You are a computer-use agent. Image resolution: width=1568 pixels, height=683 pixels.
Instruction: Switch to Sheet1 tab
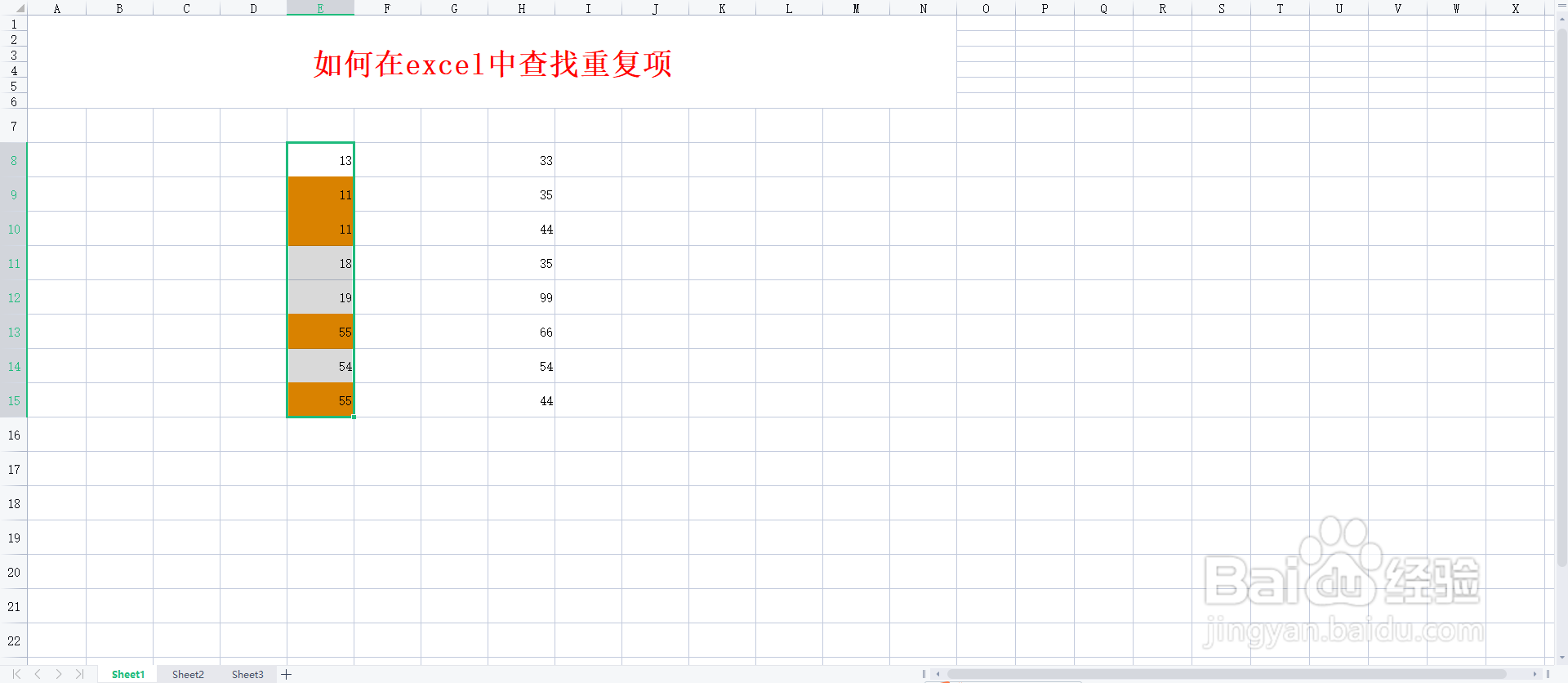click(128, 674)
